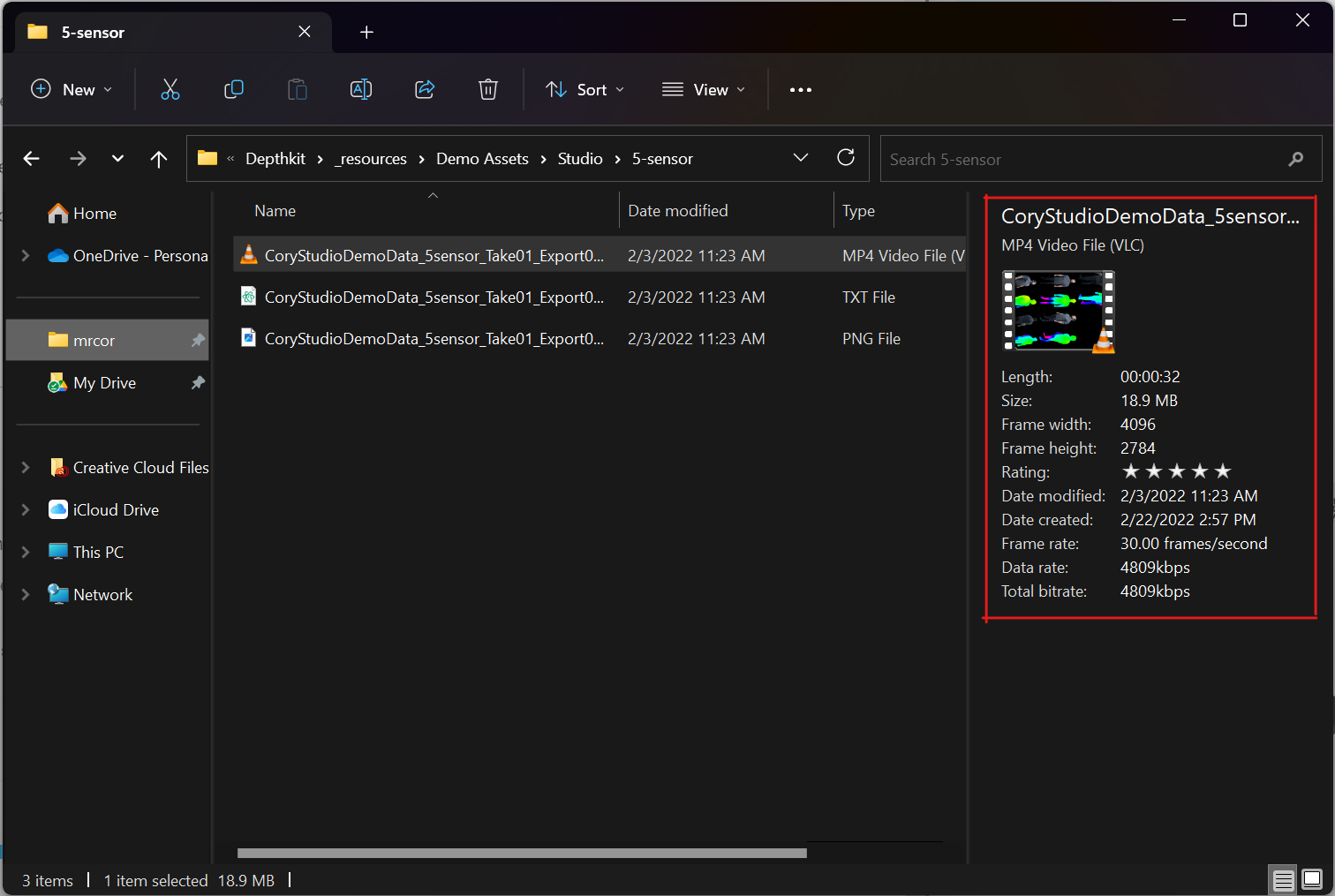Refresh the current folder view
1335x896 pixels.
click(846, 158)
